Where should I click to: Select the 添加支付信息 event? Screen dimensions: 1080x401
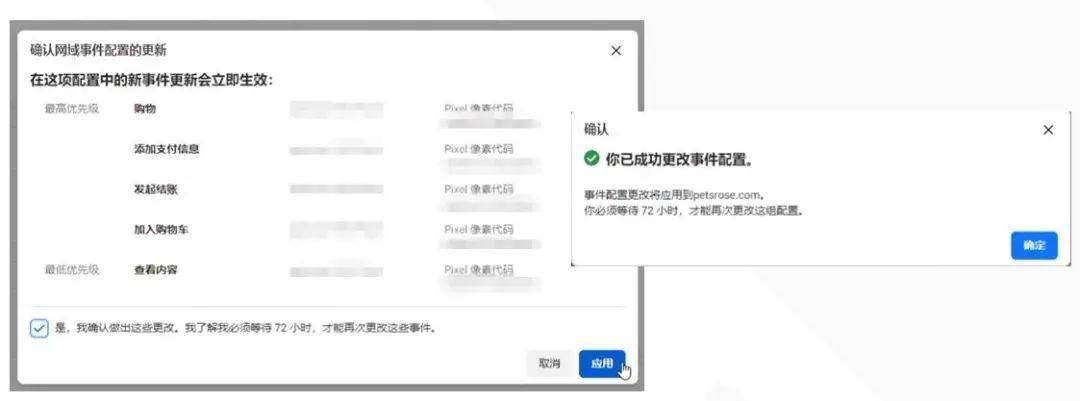click(x=166, y=149)
